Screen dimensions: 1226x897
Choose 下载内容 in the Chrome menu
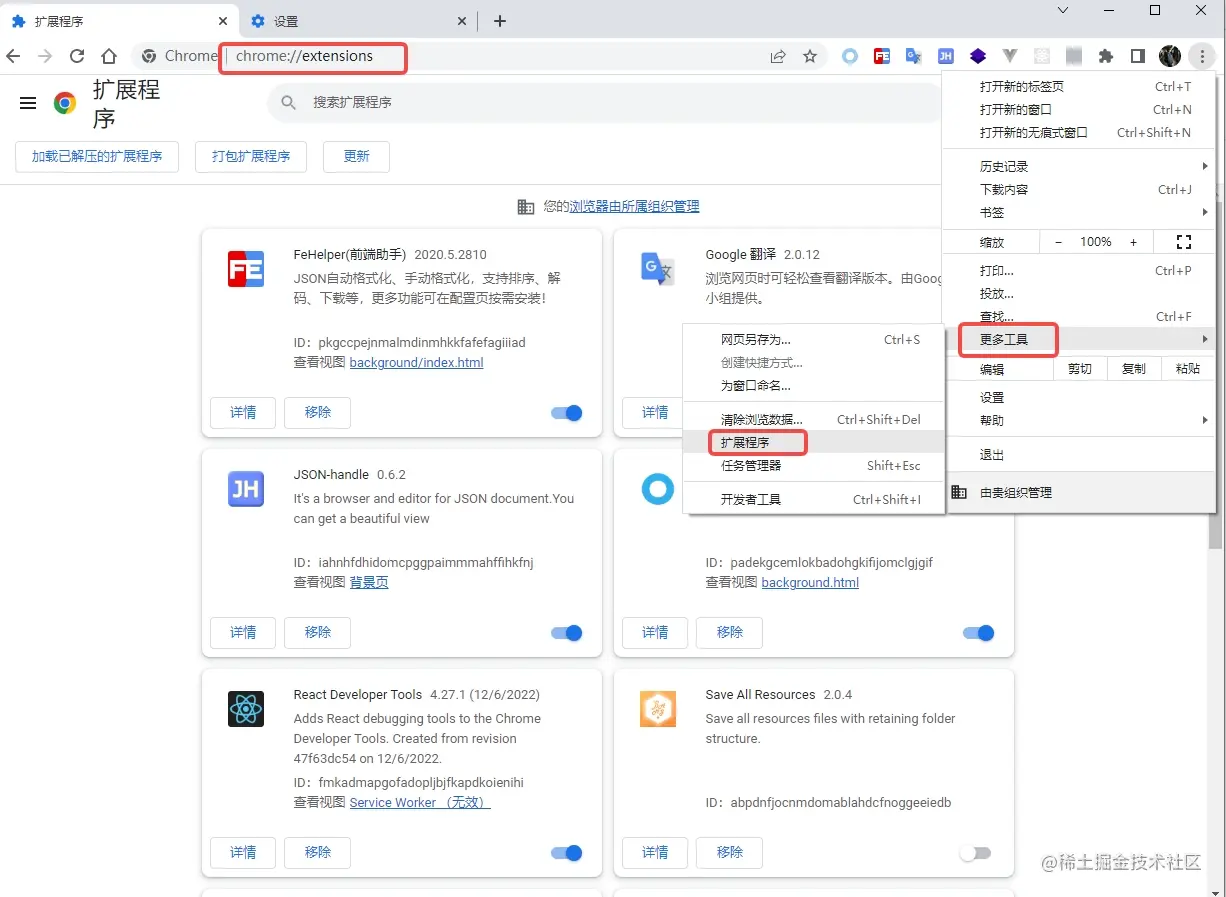(1080, 189)
